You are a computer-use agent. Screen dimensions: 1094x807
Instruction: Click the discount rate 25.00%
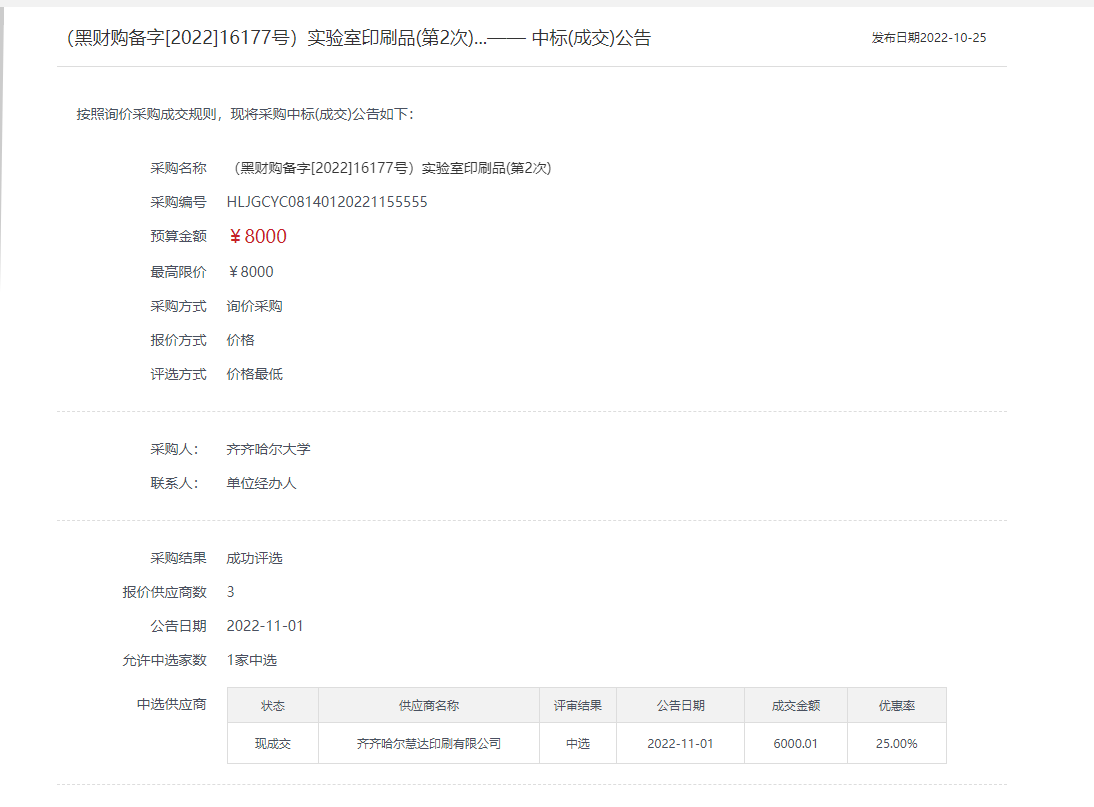click(x=895, y=742)
